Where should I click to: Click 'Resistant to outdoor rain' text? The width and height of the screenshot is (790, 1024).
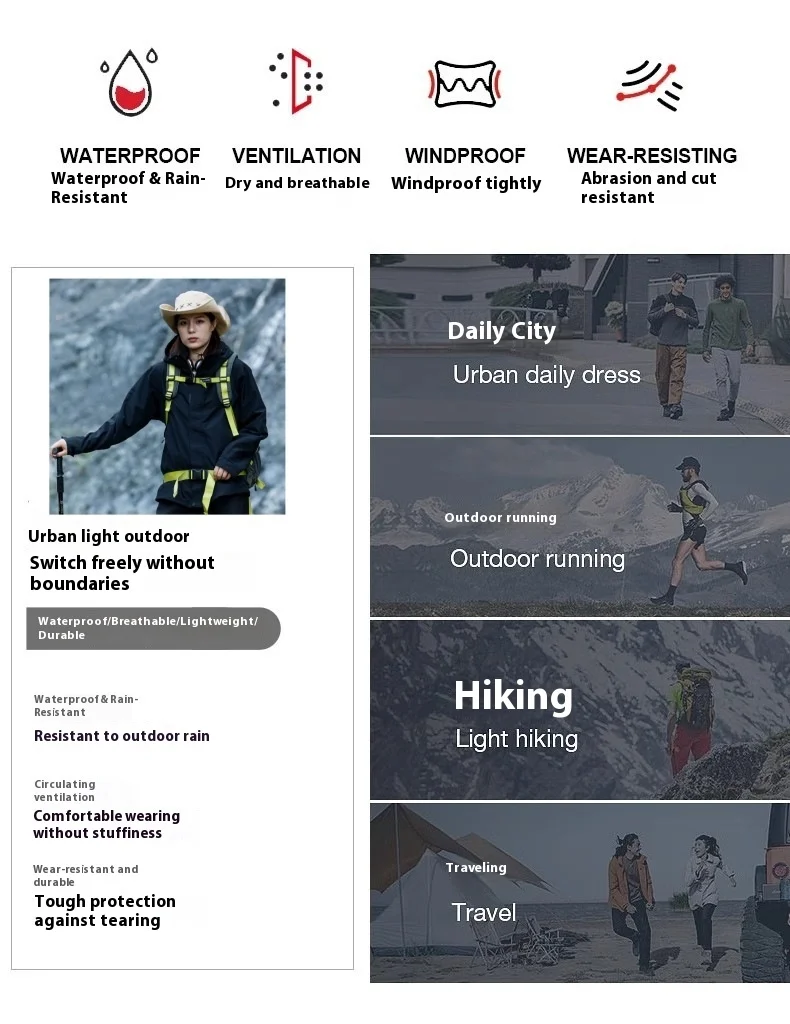(122, 736)
